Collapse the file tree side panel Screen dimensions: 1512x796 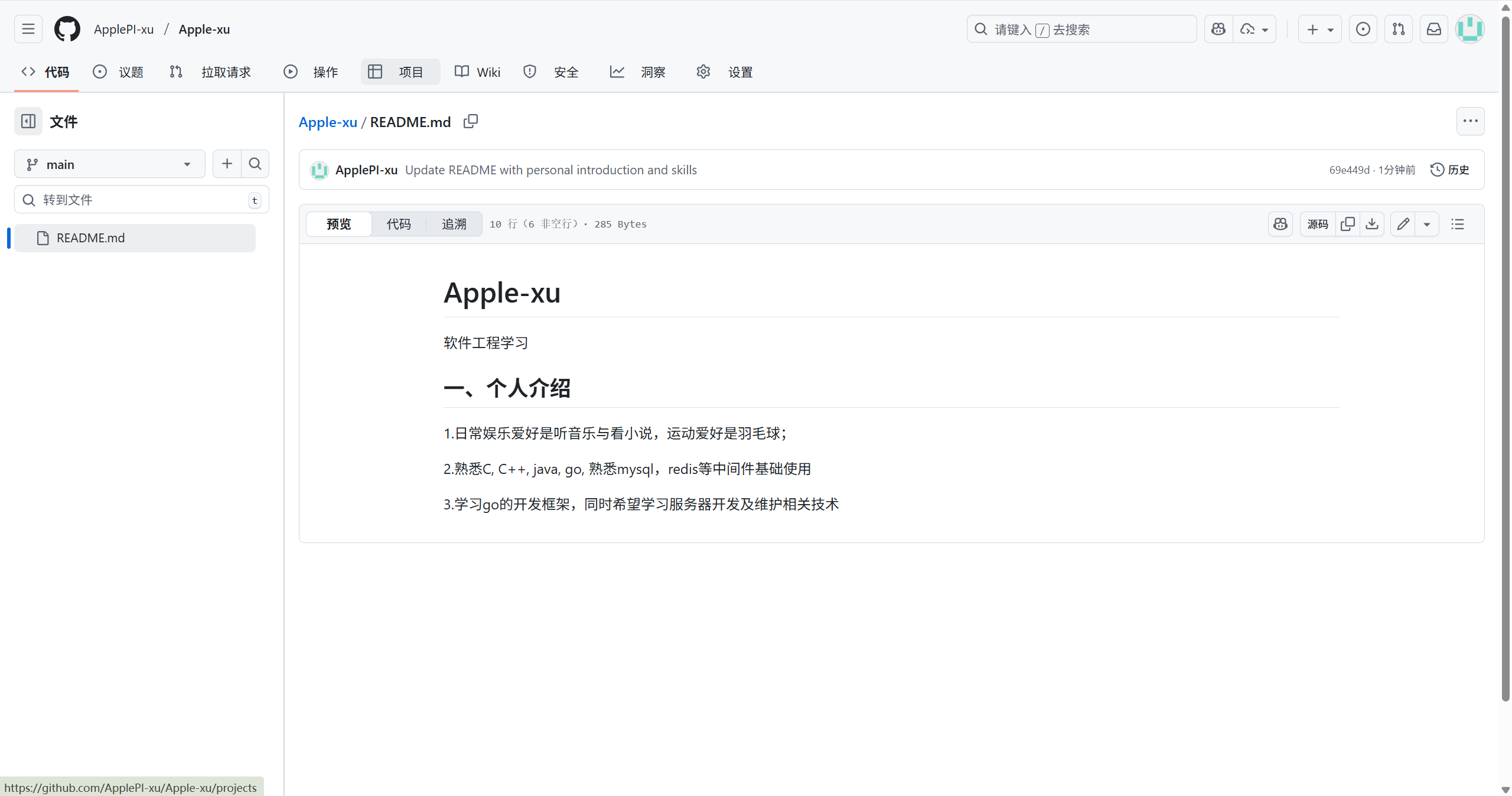[x=28, y=121]
